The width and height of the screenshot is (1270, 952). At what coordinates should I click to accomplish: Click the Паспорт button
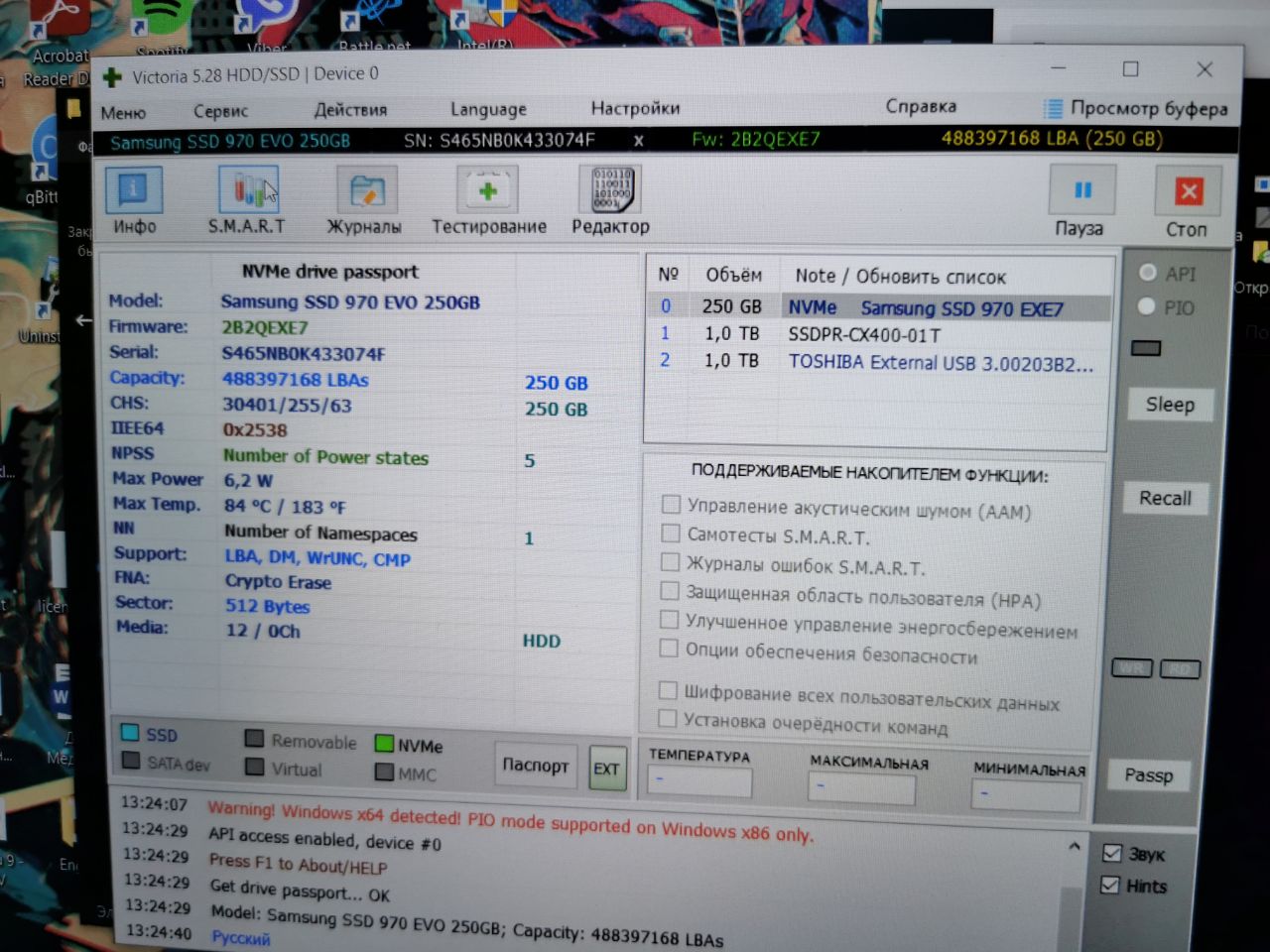click(x=535, y=766)
